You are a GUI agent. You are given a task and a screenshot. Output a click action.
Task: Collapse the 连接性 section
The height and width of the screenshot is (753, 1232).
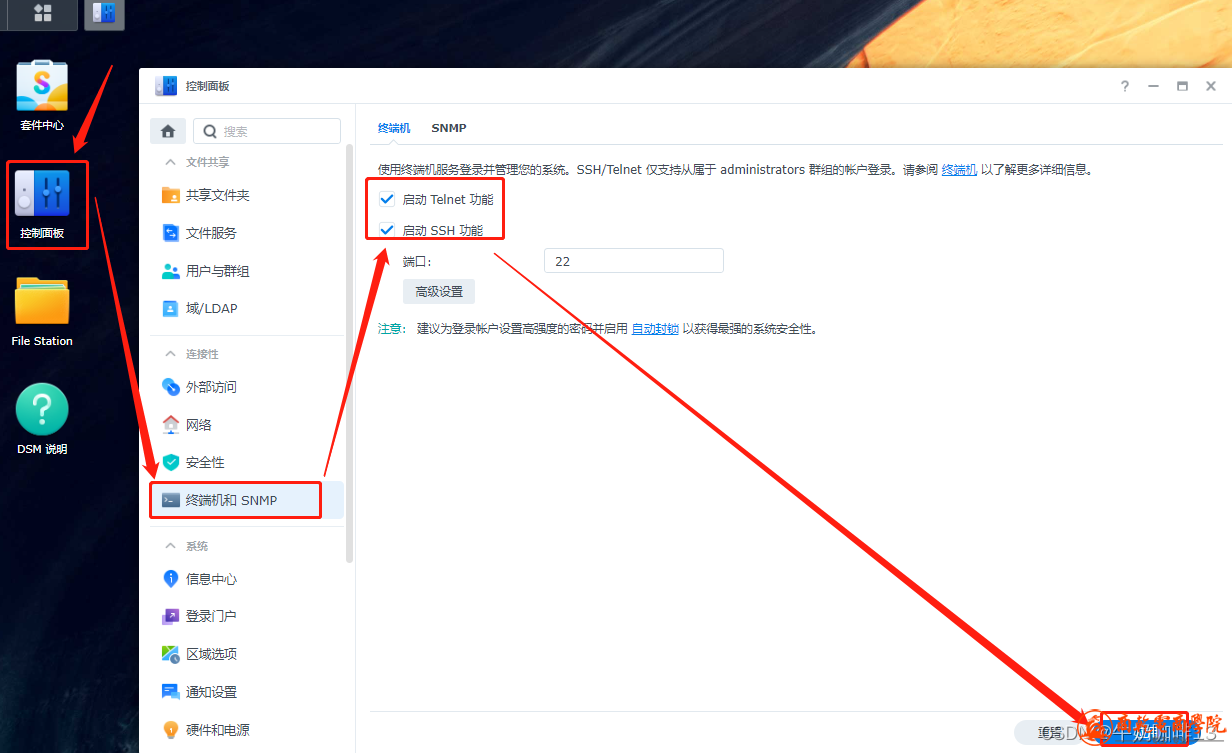click(x=168, y=354)
